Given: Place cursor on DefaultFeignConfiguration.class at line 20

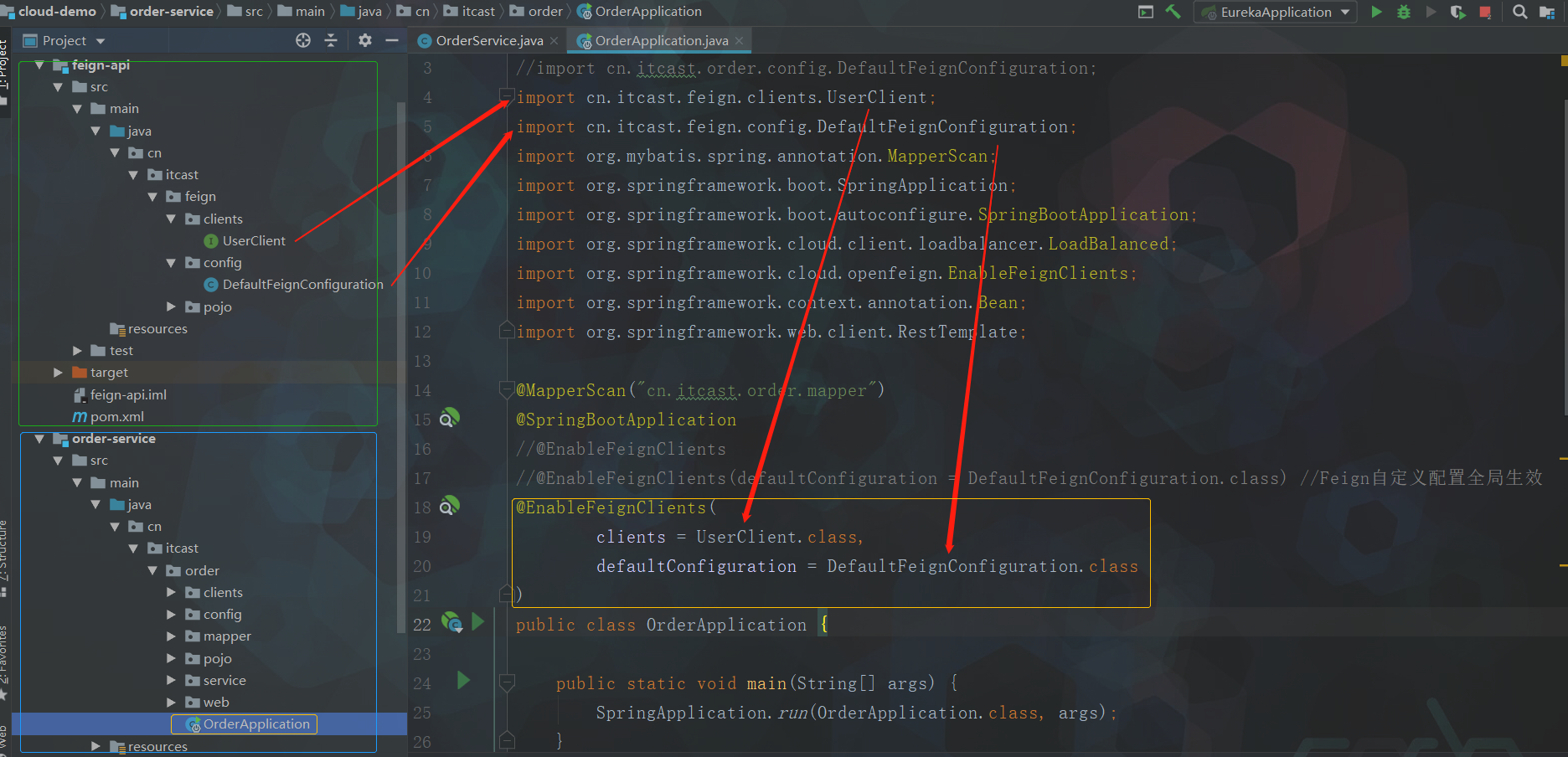Looking at the screenshot, I should click(983, 566).
